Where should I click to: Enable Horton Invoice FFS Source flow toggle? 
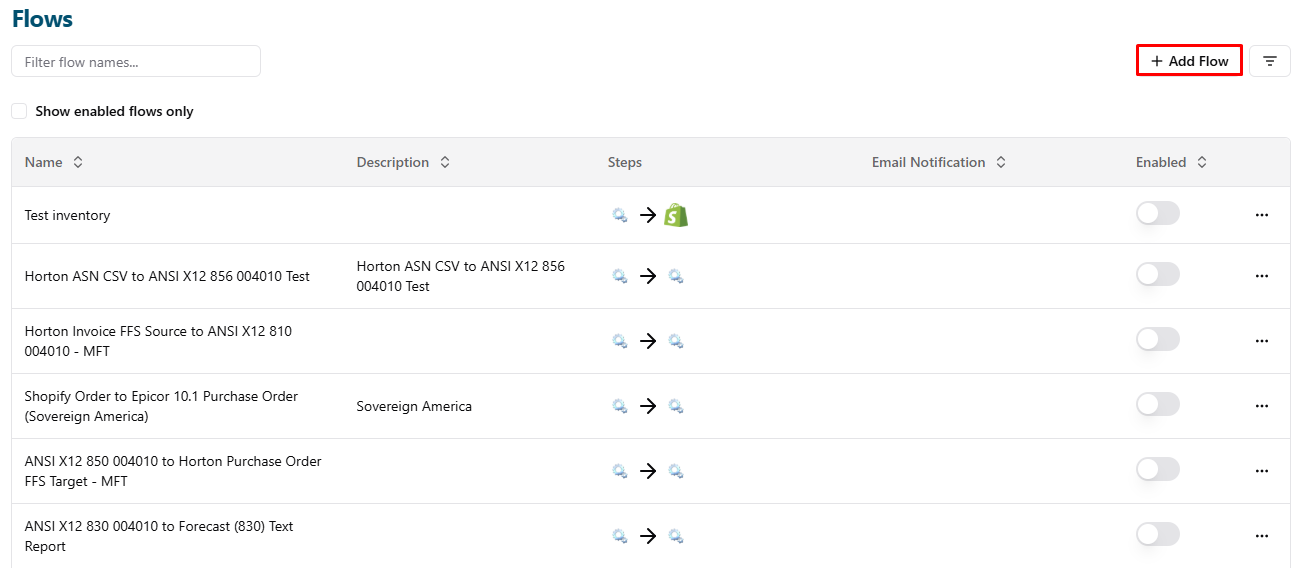tap(1158, 340)
